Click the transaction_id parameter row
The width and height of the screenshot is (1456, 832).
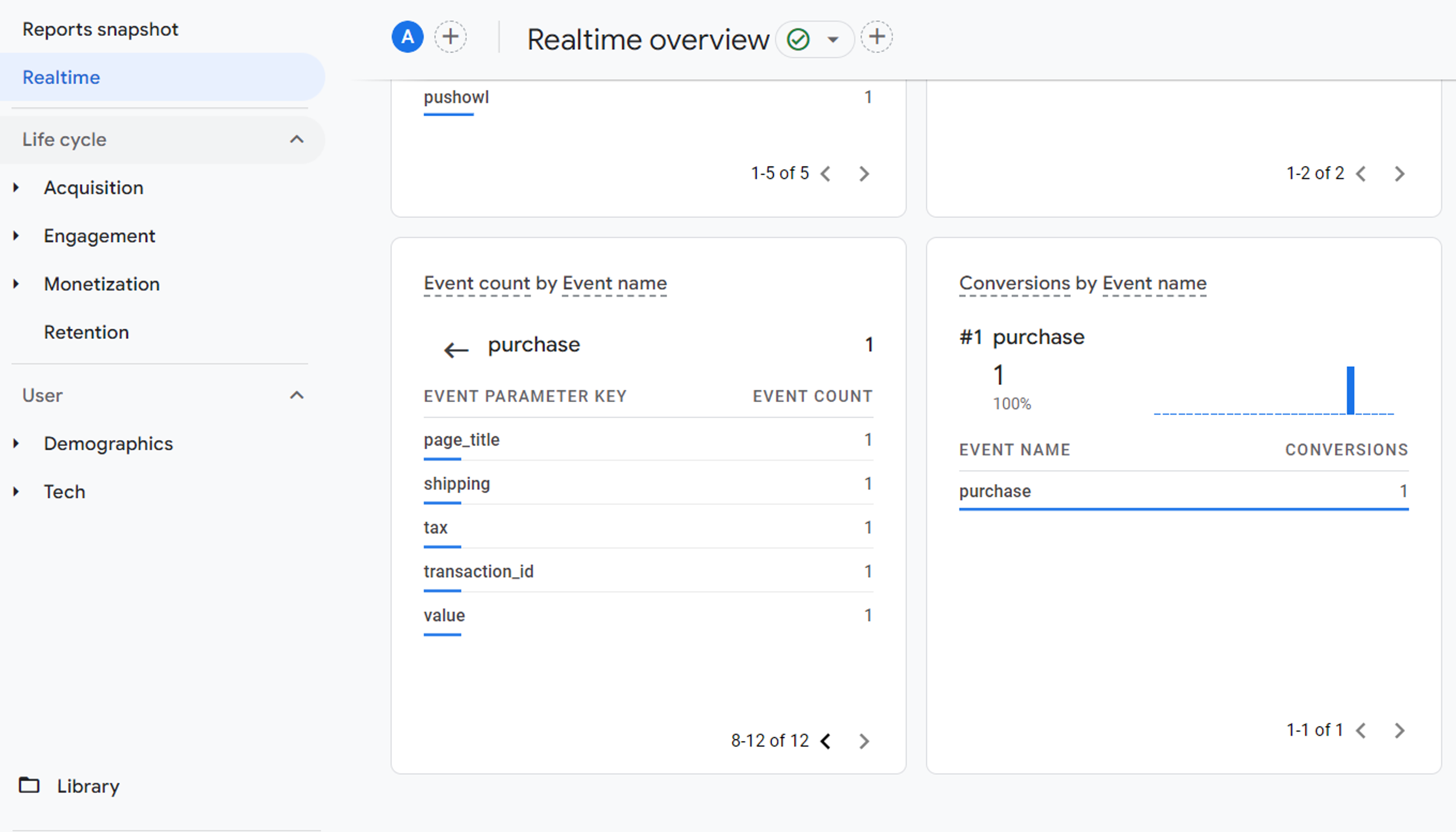pyautogui.click(x=478, y=572)
